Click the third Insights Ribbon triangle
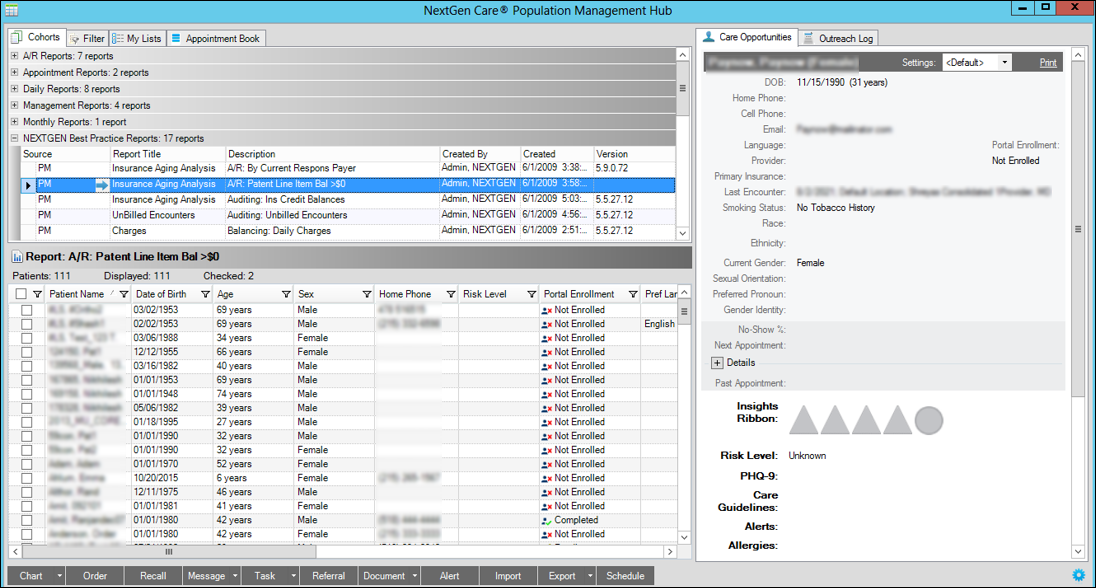The width and height of the screenshot is (1096, 588). [x=867, y=420]
